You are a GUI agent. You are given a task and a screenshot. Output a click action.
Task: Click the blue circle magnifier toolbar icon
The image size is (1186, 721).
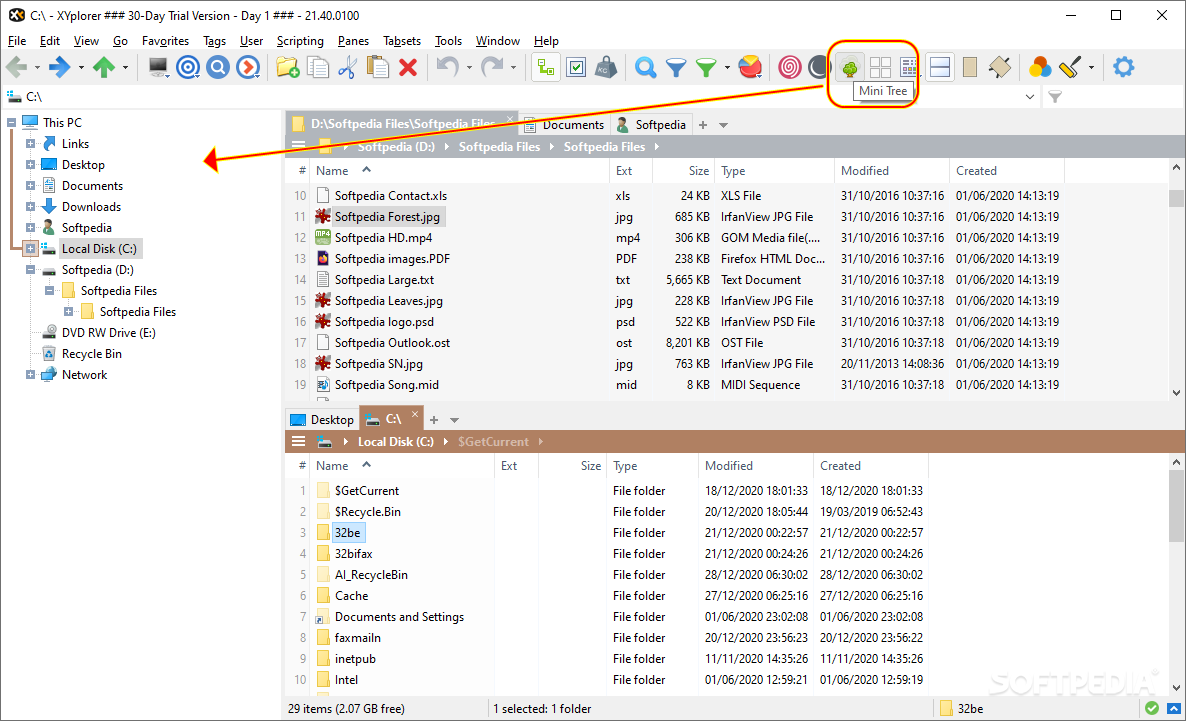(x=218, y=67)
